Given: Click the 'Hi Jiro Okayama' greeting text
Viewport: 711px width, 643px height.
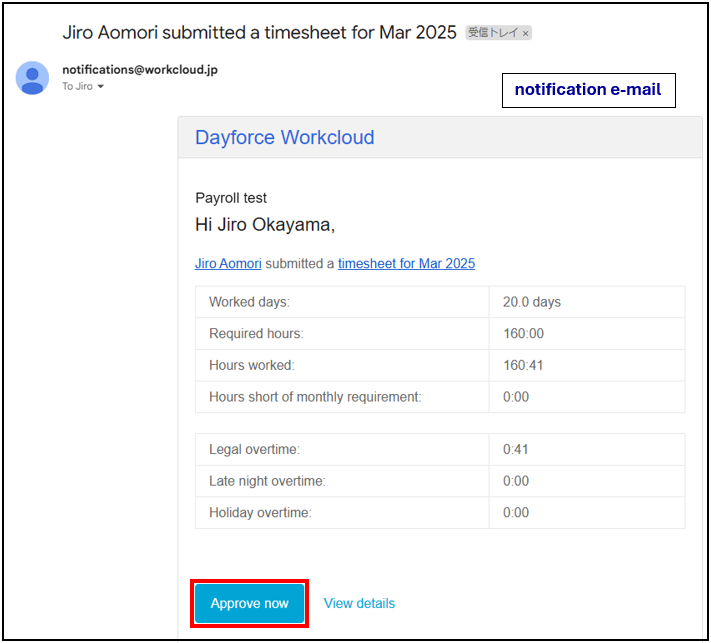Looking at the screenshot, I should (x=265, y=225).
